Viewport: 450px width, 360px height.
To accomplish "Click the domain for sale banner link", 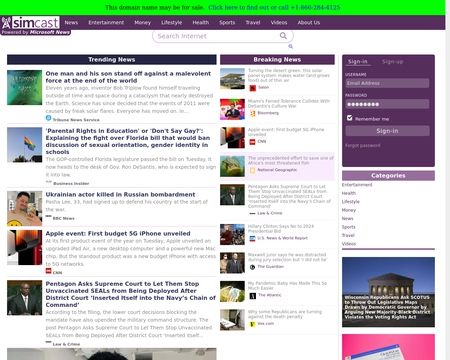I will click(274, 7).
